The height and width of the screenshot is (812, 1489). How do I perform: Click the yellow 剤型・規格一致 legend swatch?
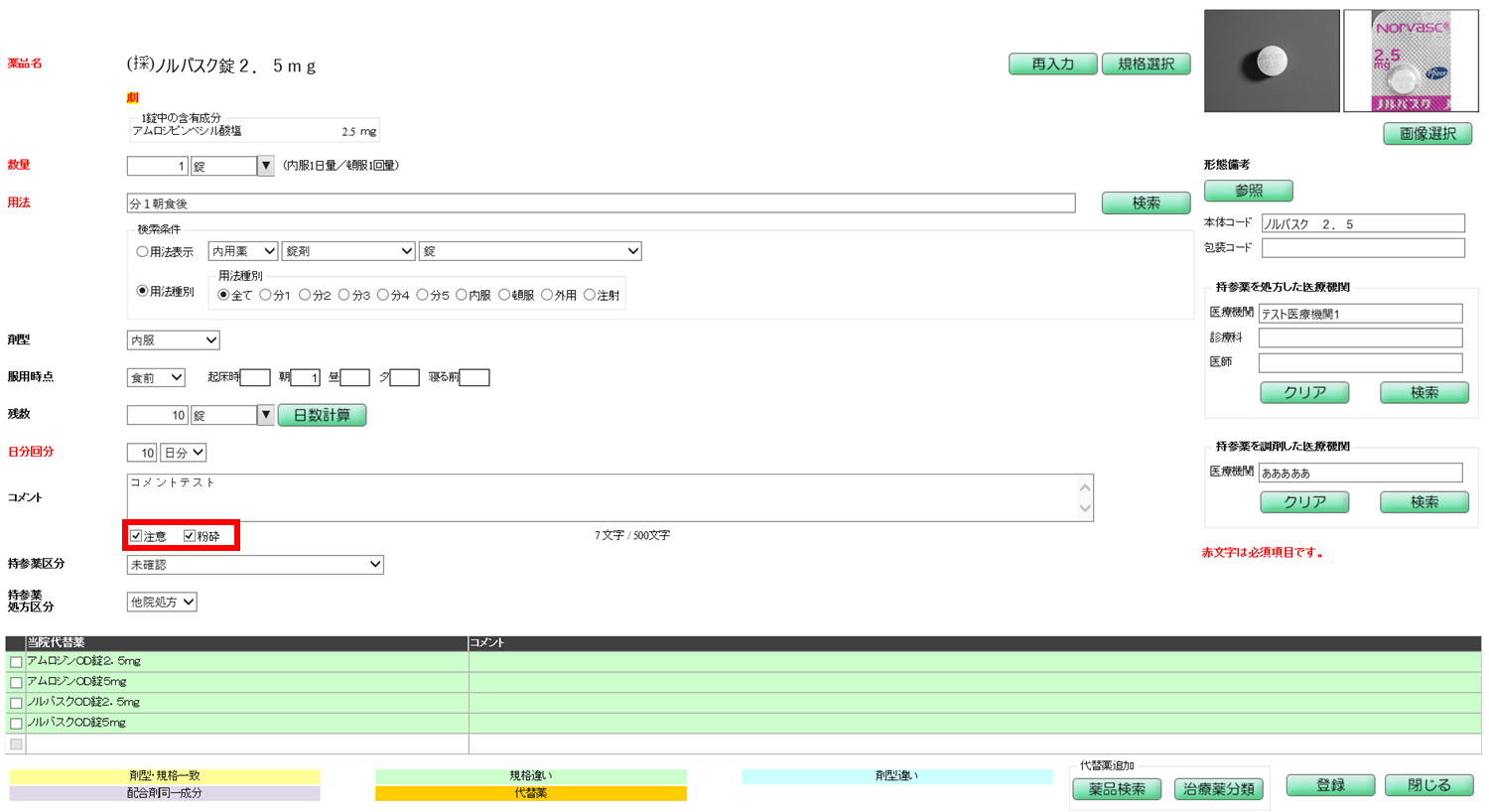pos(165,776)
